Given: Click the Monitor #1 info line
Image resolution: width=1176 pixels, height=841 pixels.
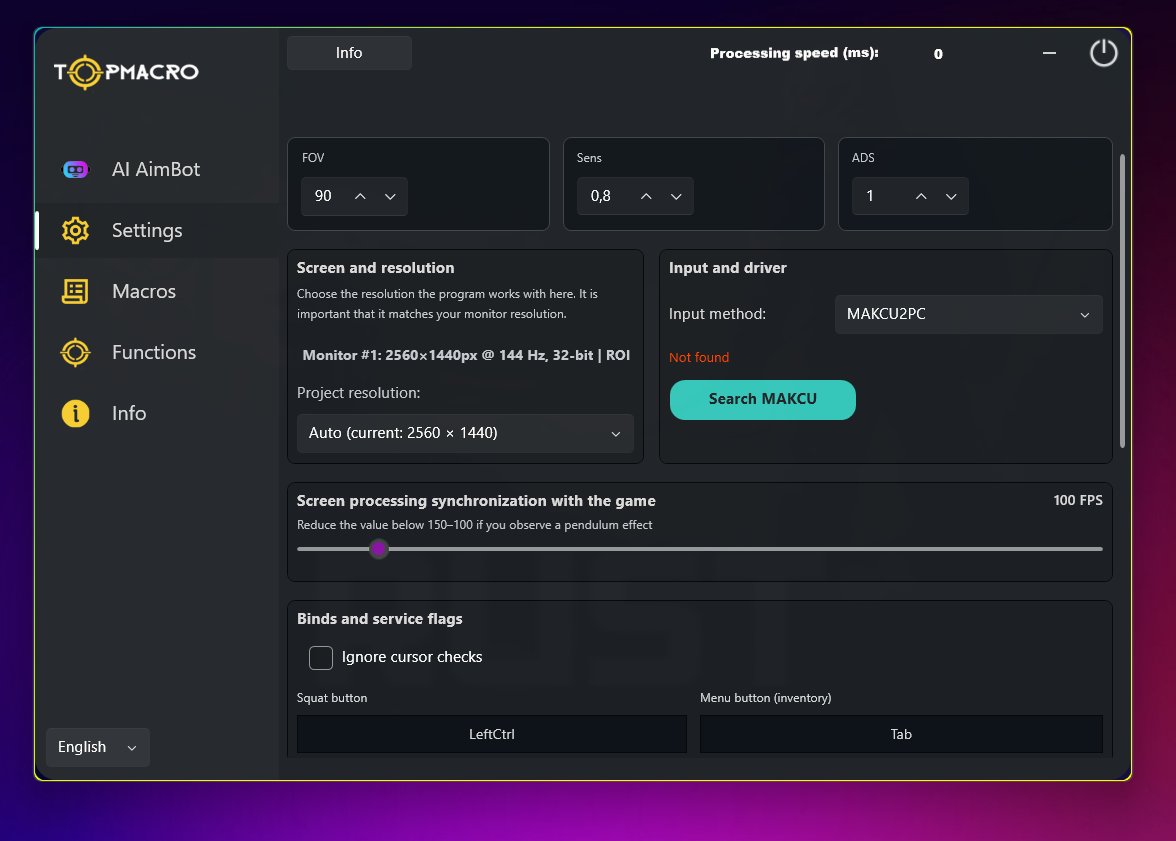Looking at the screenshot, I should point(466,356).
